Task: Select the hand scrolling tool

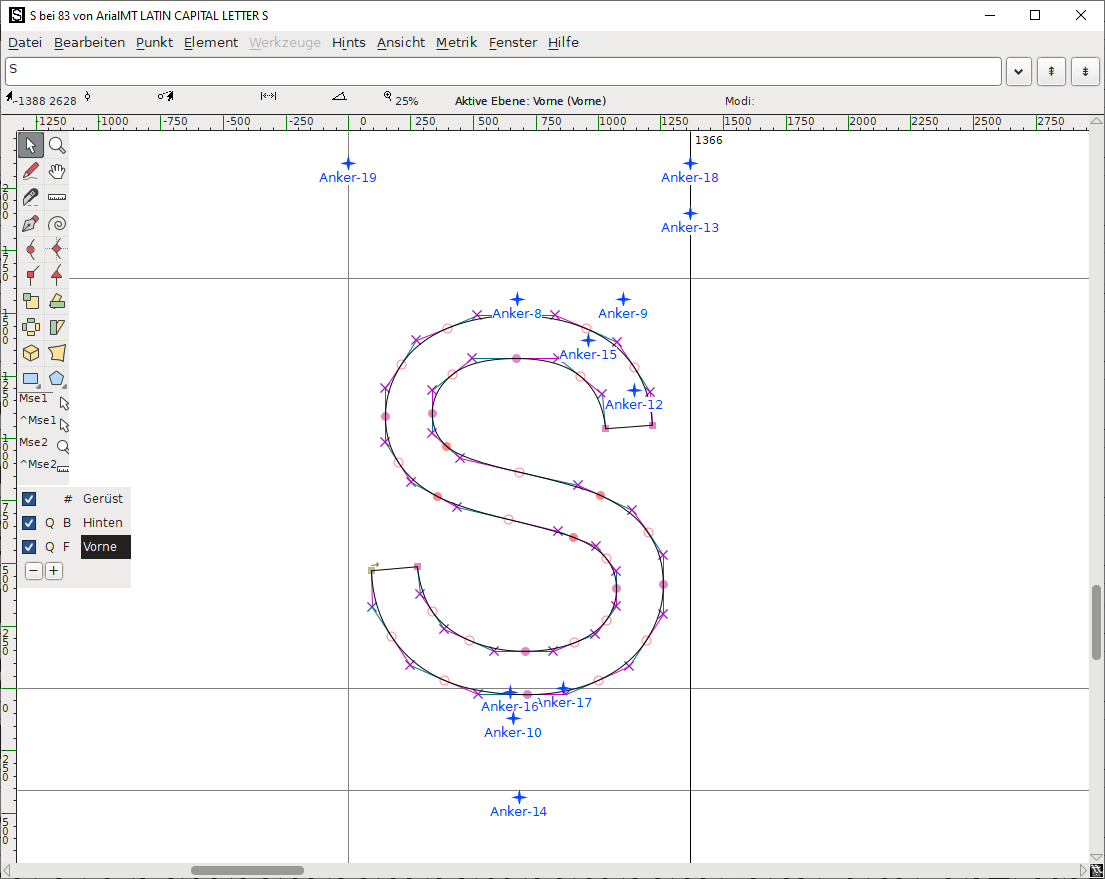Action: pyautogui.click(x=56, y=171)
